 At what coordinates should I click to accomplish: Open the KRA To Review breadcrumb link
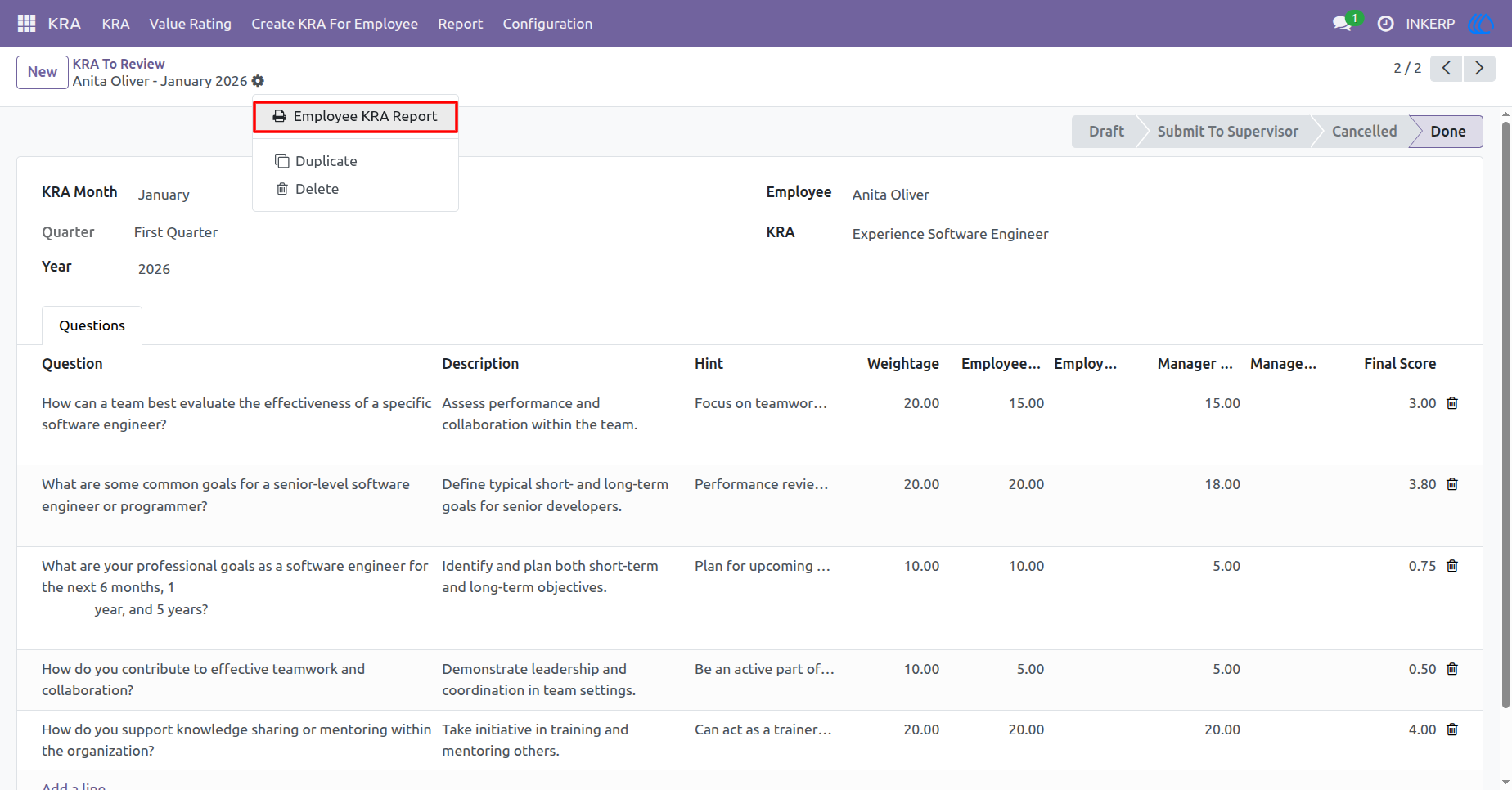(x=119, y=64)
